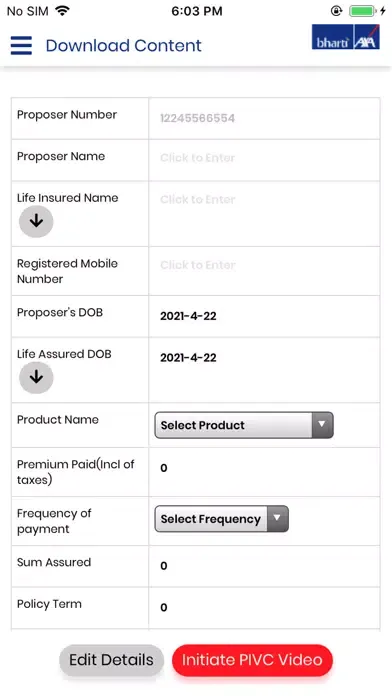Tap the battery status icon
This screenshot has width=392, height=696.
coord(362,11)
